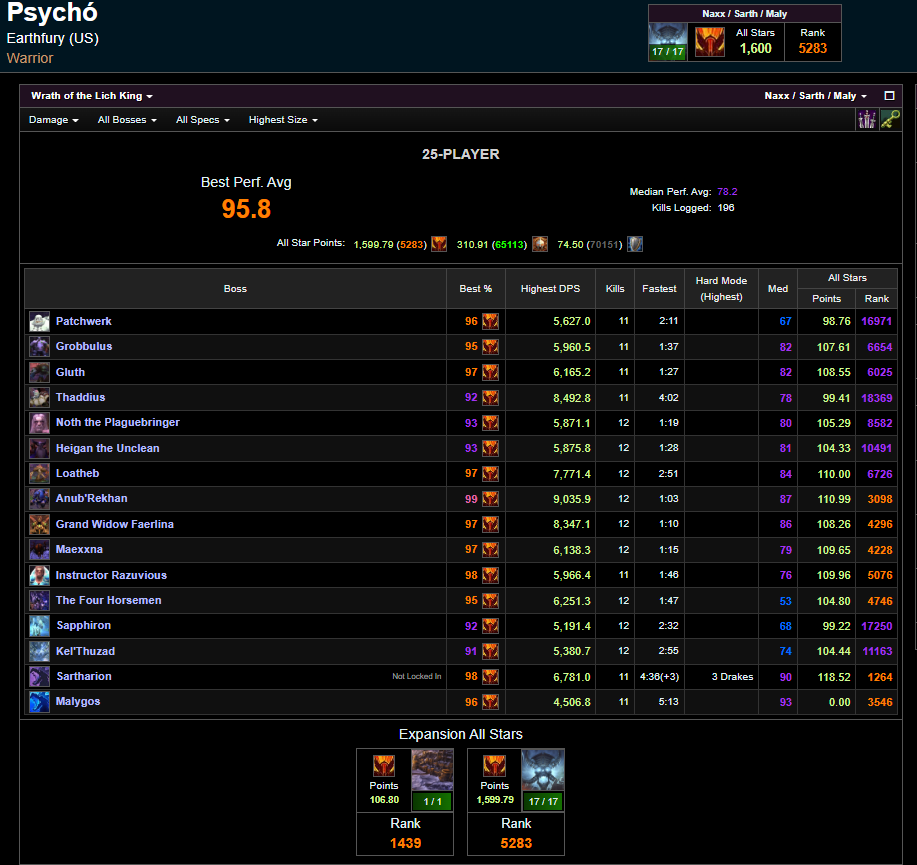Open Noth the Plaguebringer boss icon
This screenshot has height=865, width=917.
click(39, 423)
